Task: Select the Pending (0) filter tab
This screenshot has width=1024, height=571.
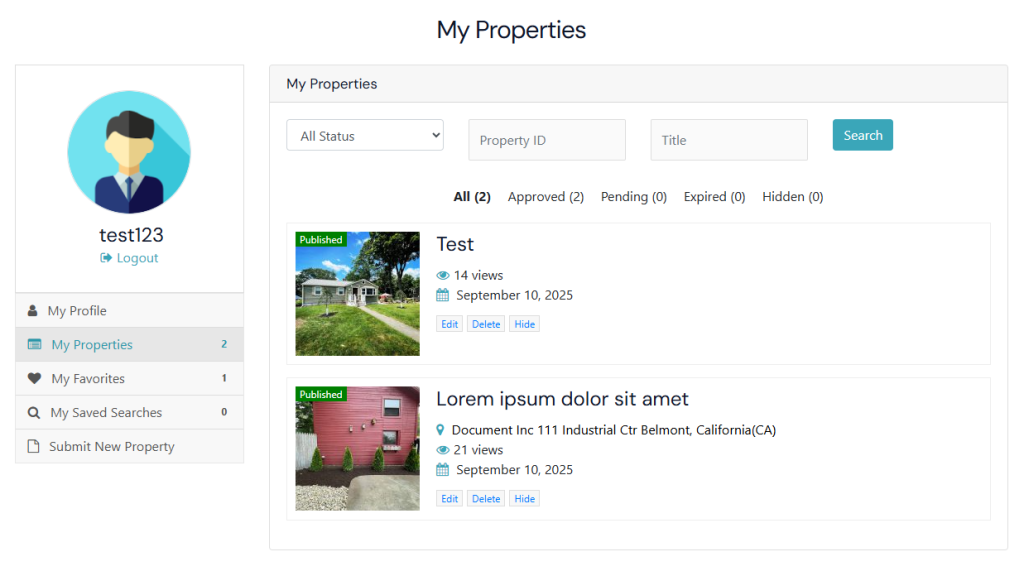Action: (x=633, y=197)
